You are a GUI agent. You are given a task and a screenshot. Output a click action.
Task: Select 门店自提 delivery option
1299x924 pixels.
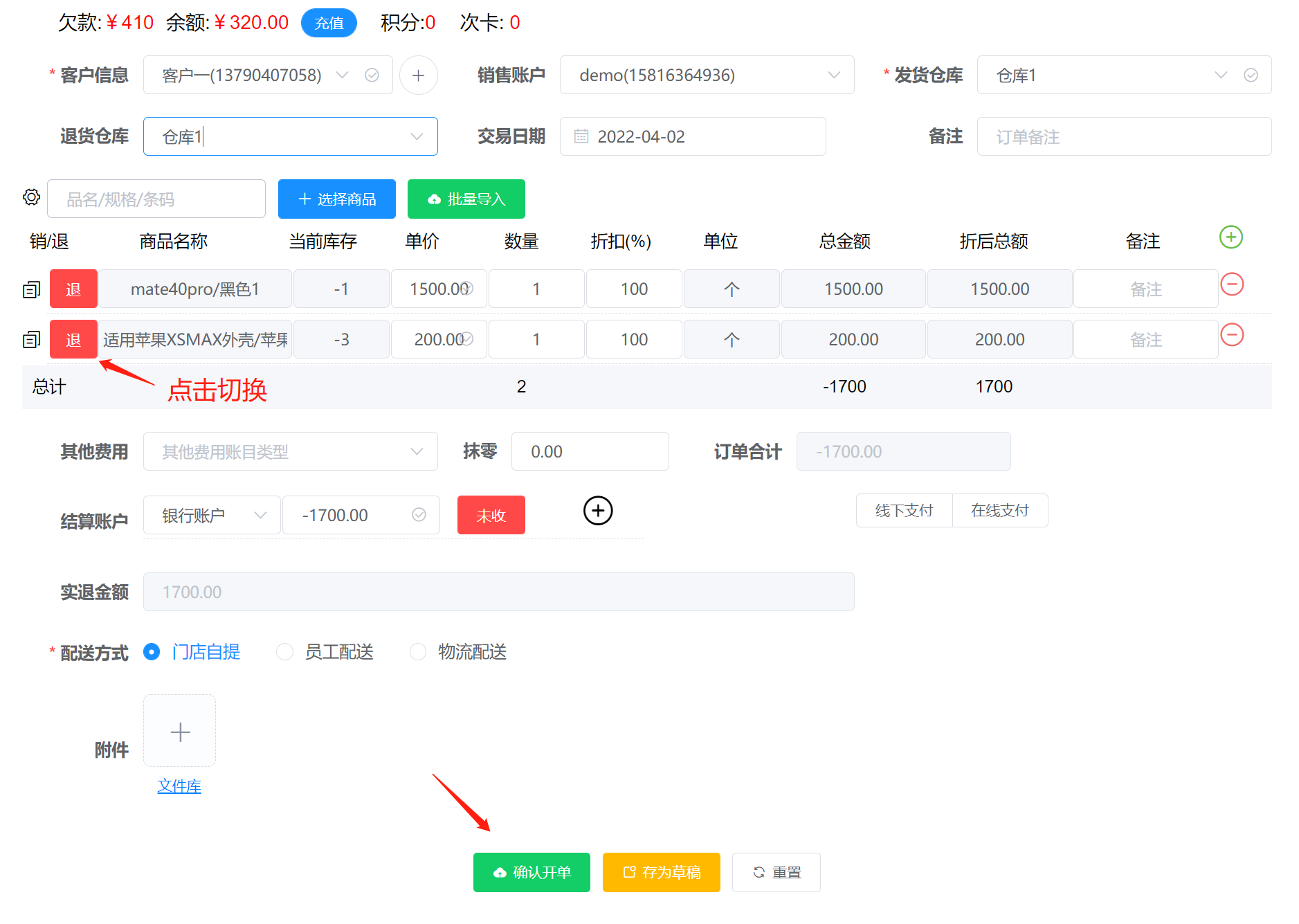click(192, 652)
